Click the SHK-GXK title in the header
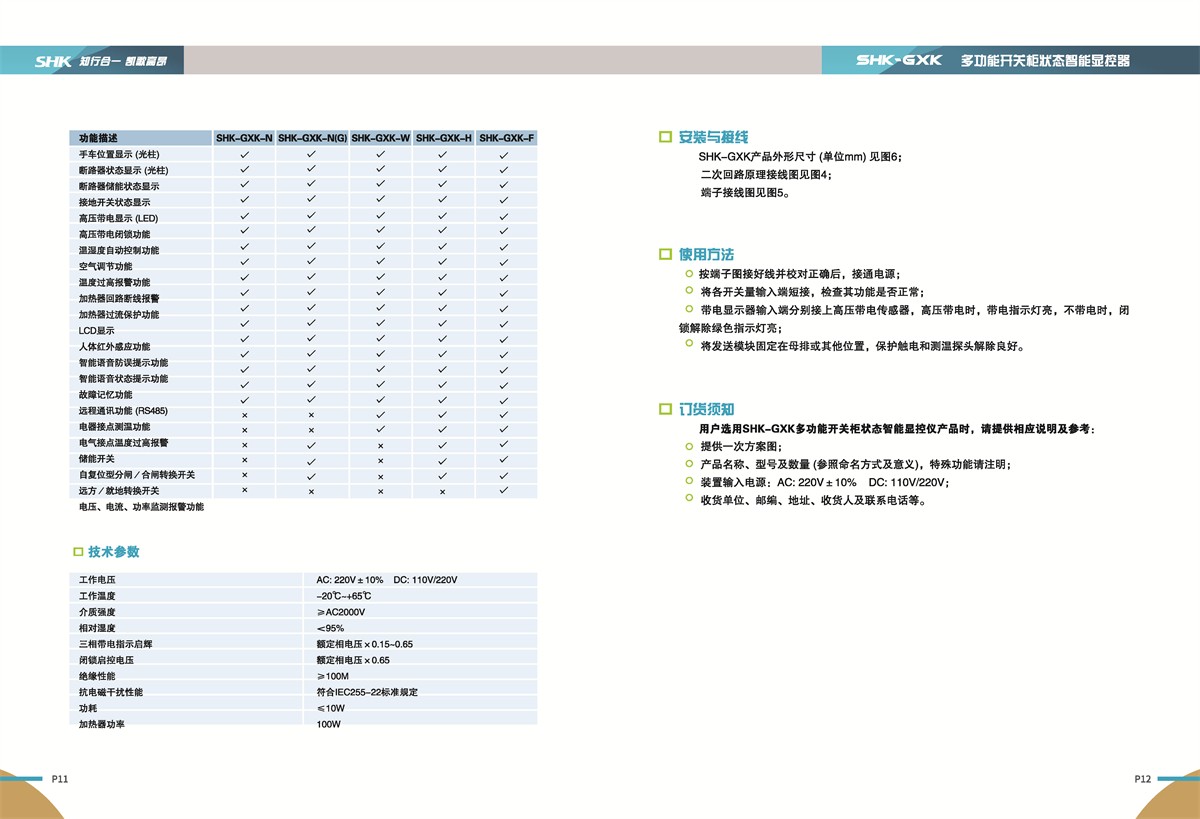This screenshot has height=819, width=1200. click(899, 60)
